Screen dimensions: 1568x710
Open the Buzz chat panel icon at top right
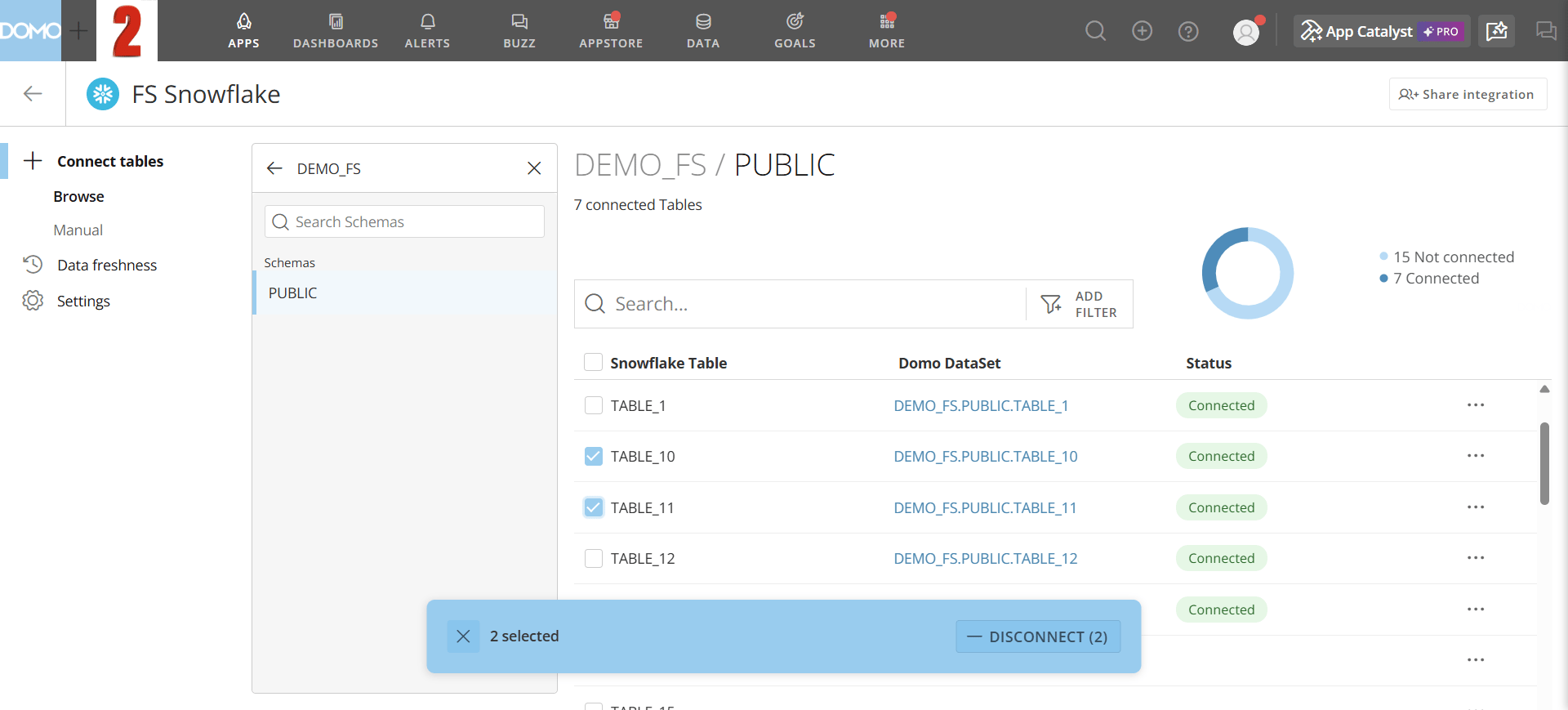tap(1546, 31)
